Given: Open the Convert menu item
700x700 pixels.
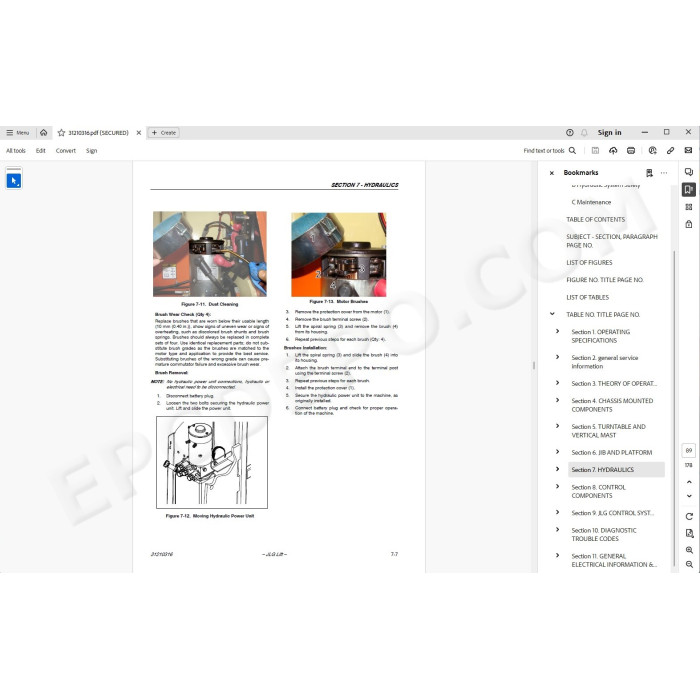Looking at the screenshot, I should pos(66,151).
